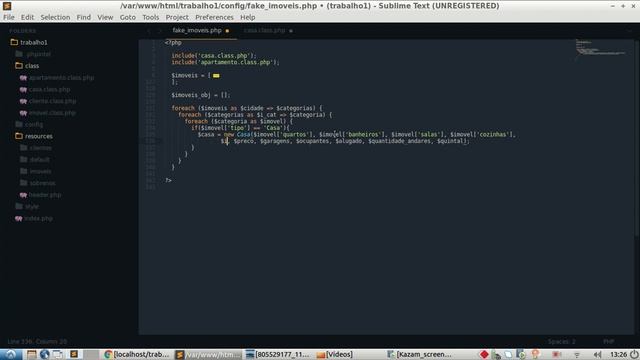Click unsaved dot on fake_imoveis.php tab
Image resolution: width=640 pixels, height=360 pixels.
227,31
